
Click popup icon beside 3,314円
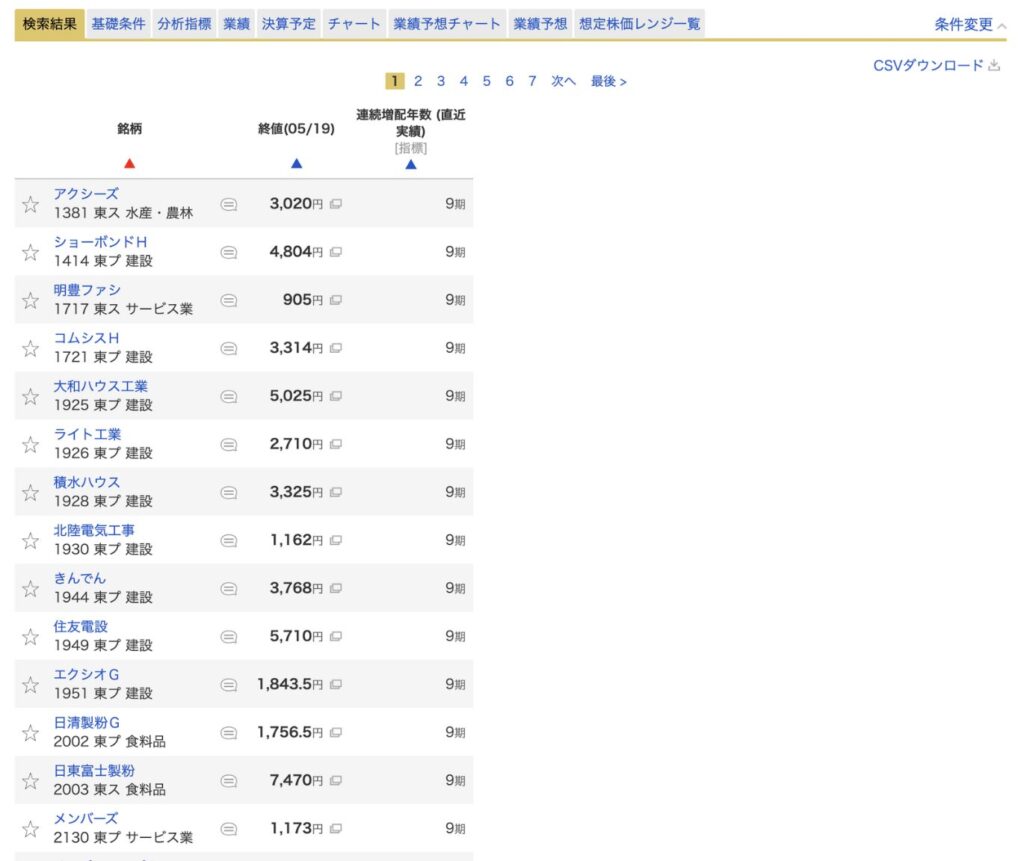tap(336, 348)
